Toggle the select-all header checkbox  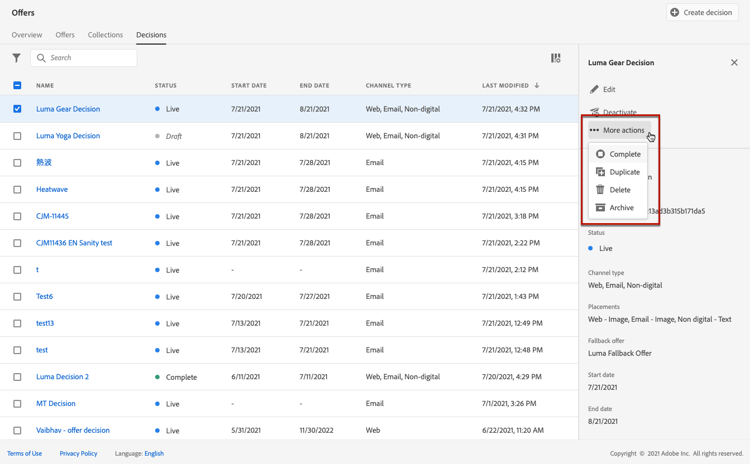[x=17, y=86]
